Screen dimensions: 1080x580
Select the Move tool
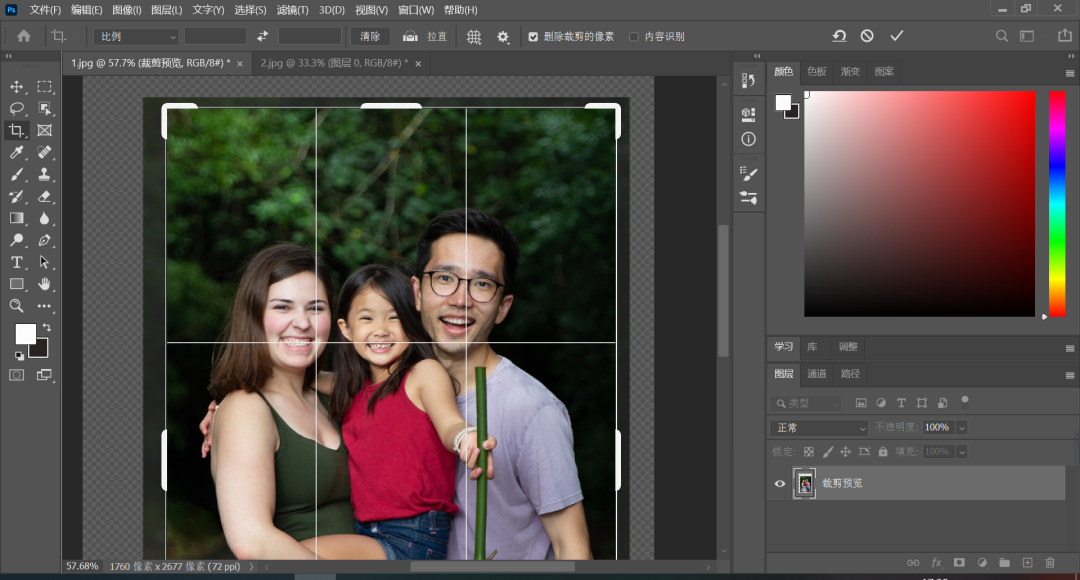[17, 87]
